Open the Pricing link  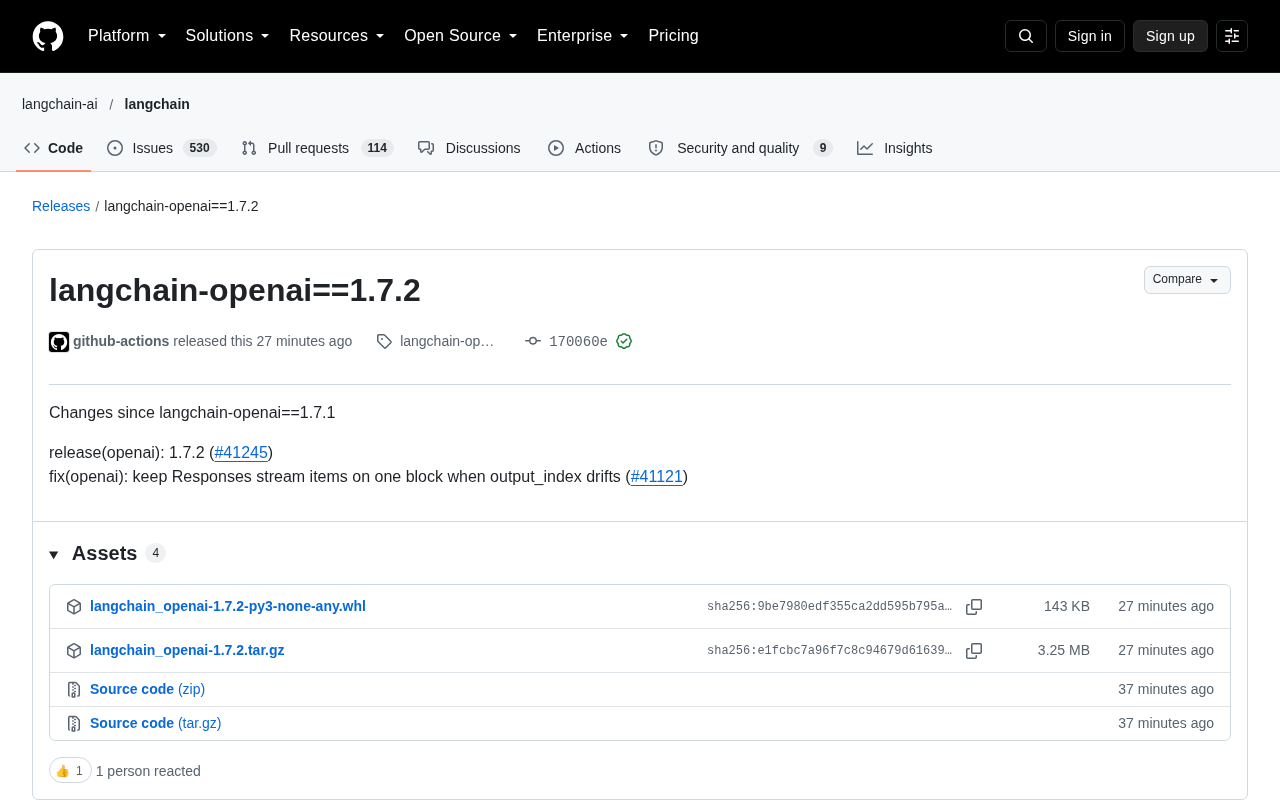[673, 36]
